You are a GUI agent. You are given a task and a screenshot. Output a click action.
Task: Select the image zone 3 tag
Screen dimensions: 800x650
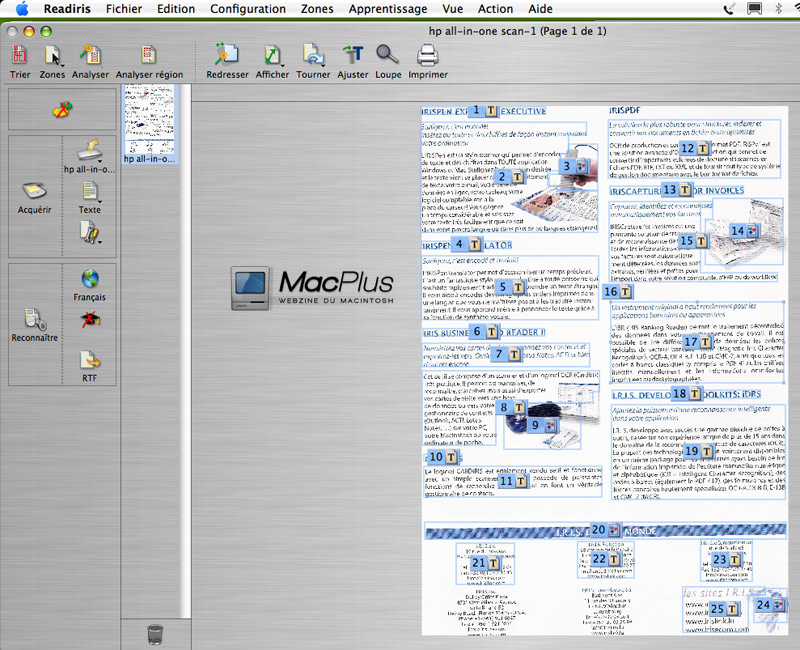click(x=573, y=166)
